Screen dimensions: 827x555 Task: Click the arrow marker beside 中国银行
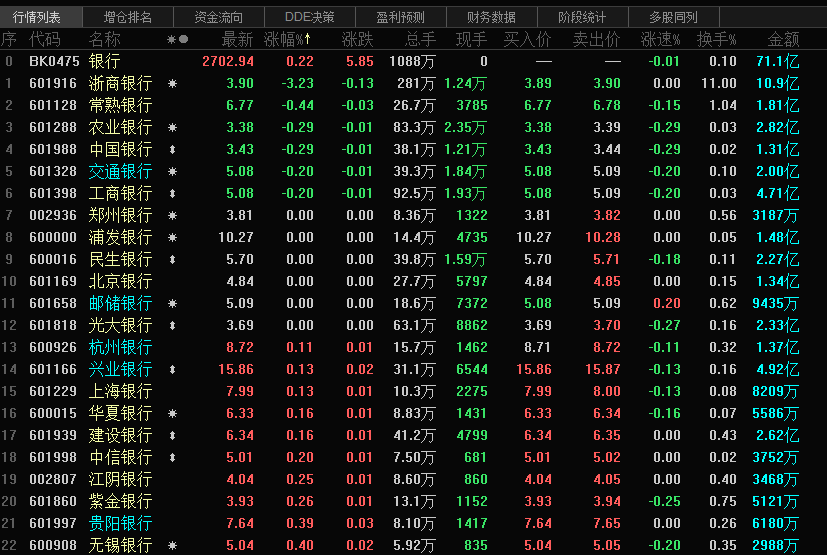[x=172, y=150]
